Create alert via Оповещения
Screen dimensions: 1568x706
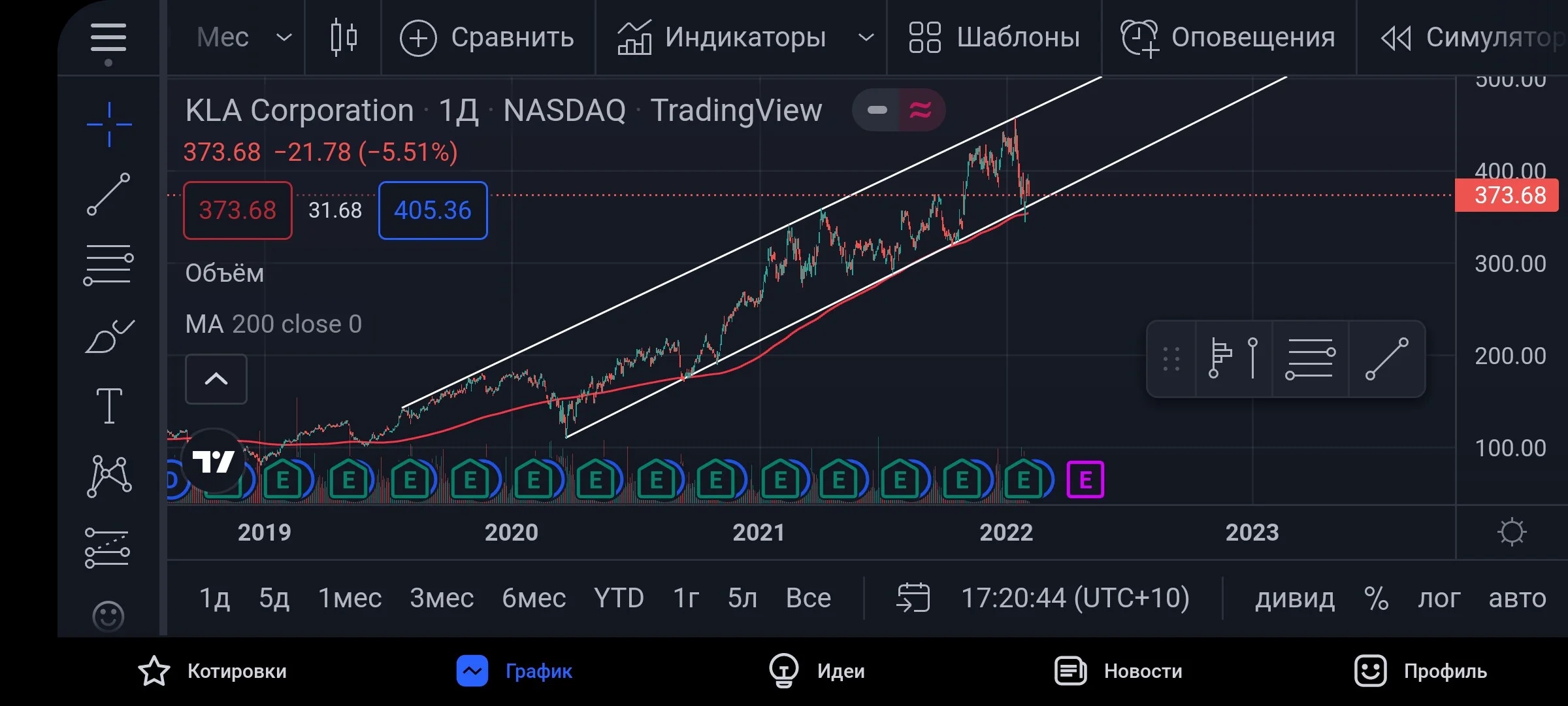click(x=1228, y=37)
